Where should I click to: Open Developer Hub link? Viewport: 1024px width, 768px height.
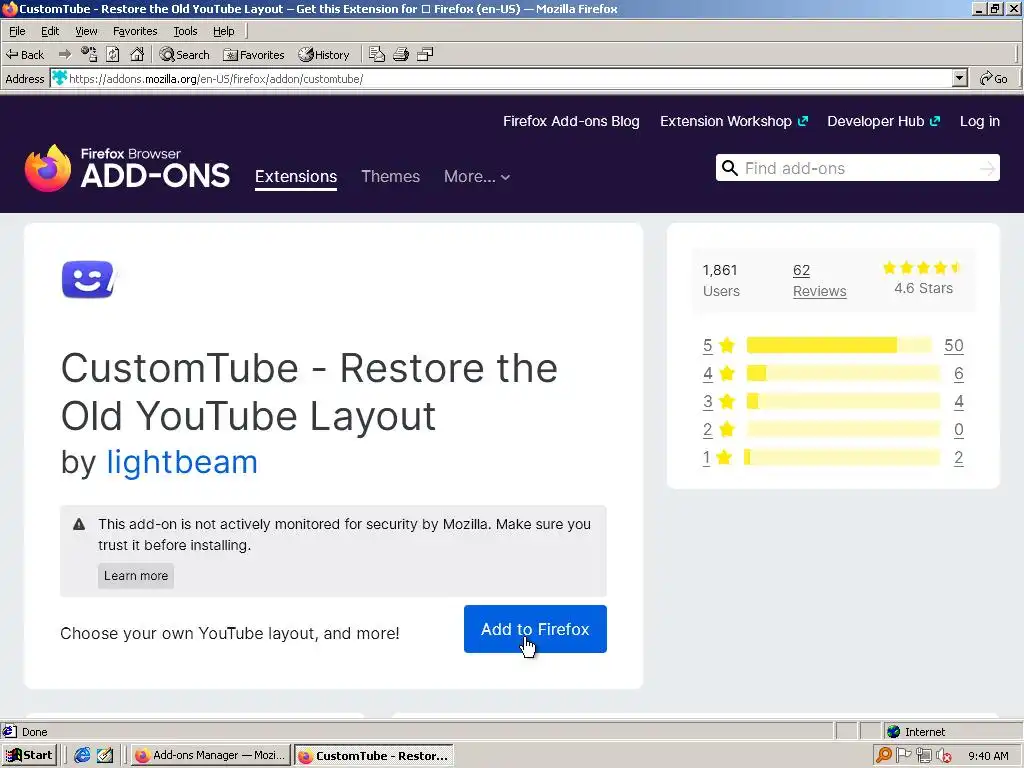tap(884, 121)
